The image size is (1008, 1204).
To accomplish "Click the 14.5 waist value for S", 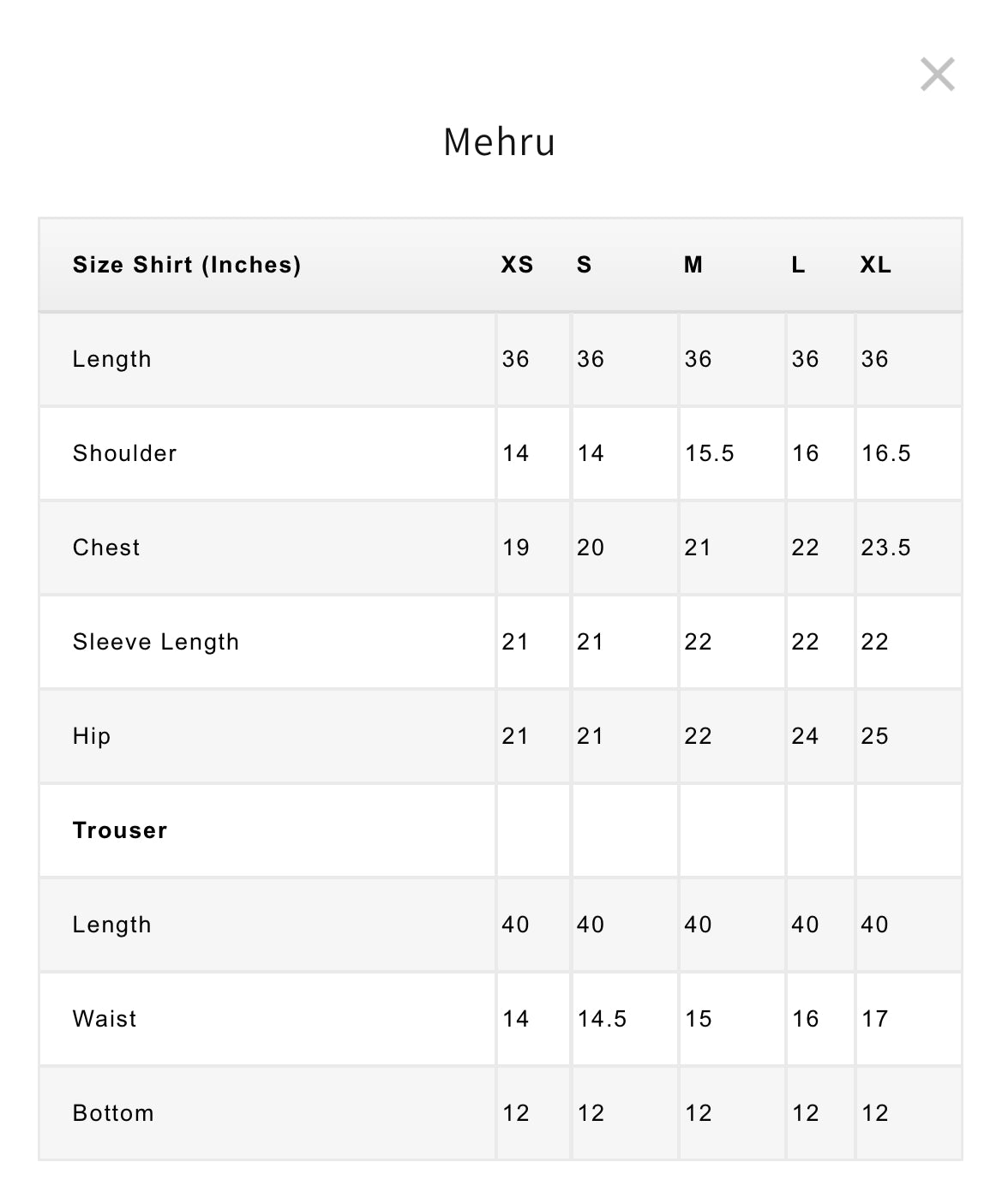I will 603,1019.
